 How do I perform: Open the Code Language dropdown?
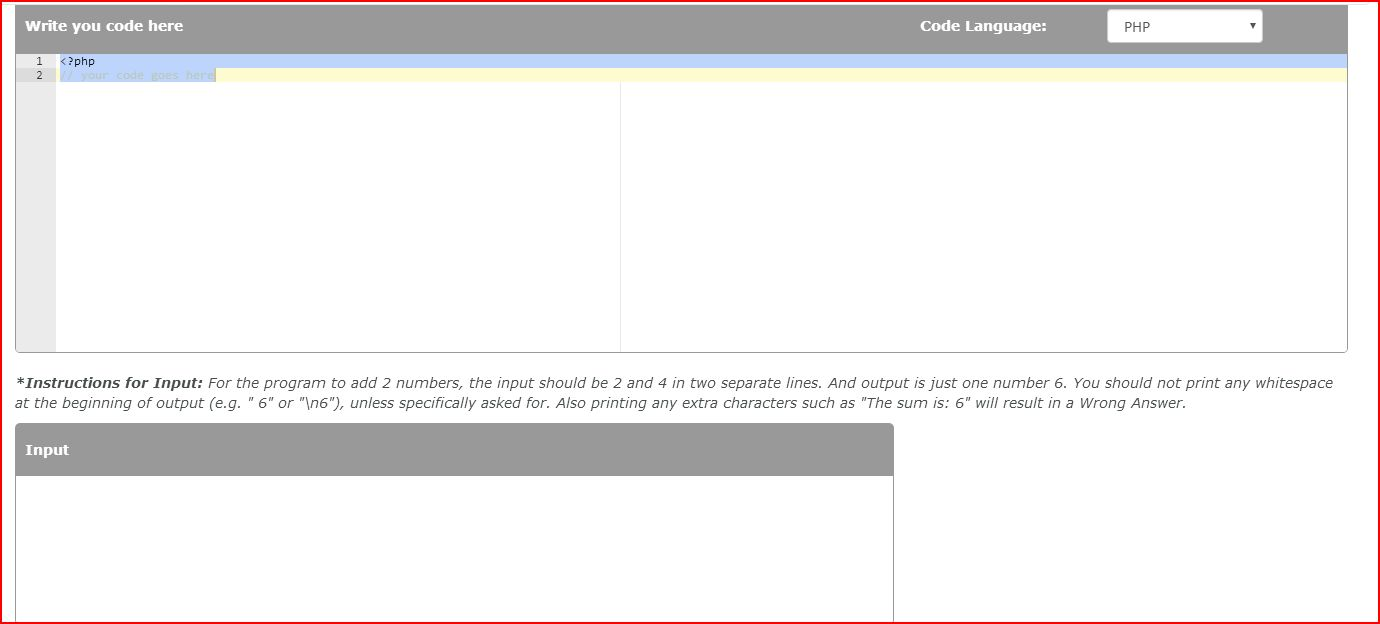click(1184, 26)
